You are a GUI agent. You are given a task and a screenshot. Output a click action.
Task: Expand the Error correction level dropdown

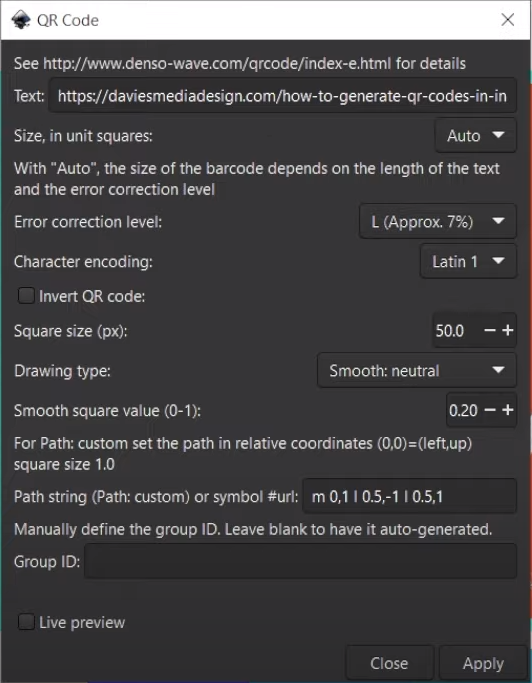(437, 222)
